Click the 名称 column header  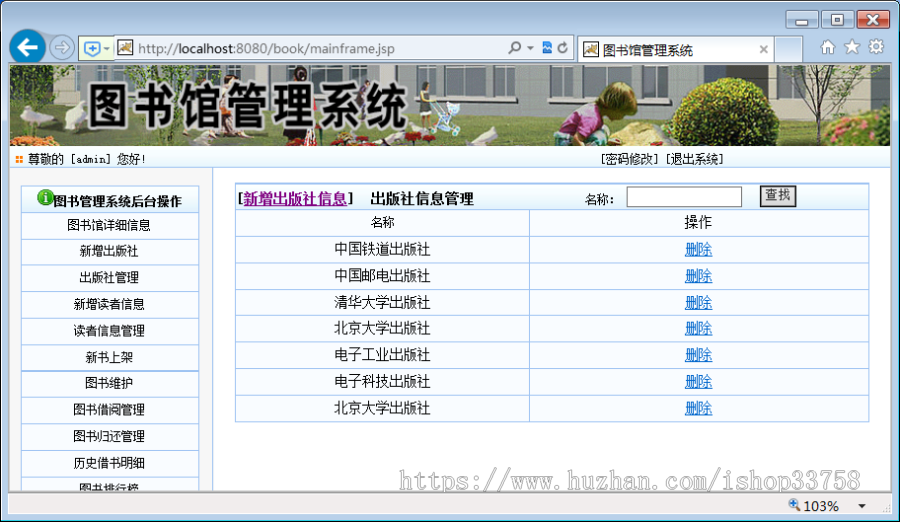click(382, 223)
